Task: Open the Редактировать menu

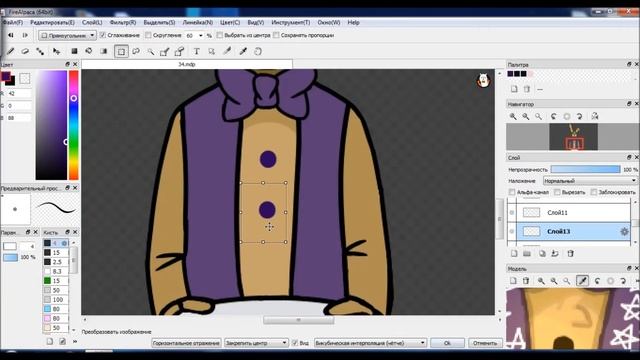Action: click(52, 22)
